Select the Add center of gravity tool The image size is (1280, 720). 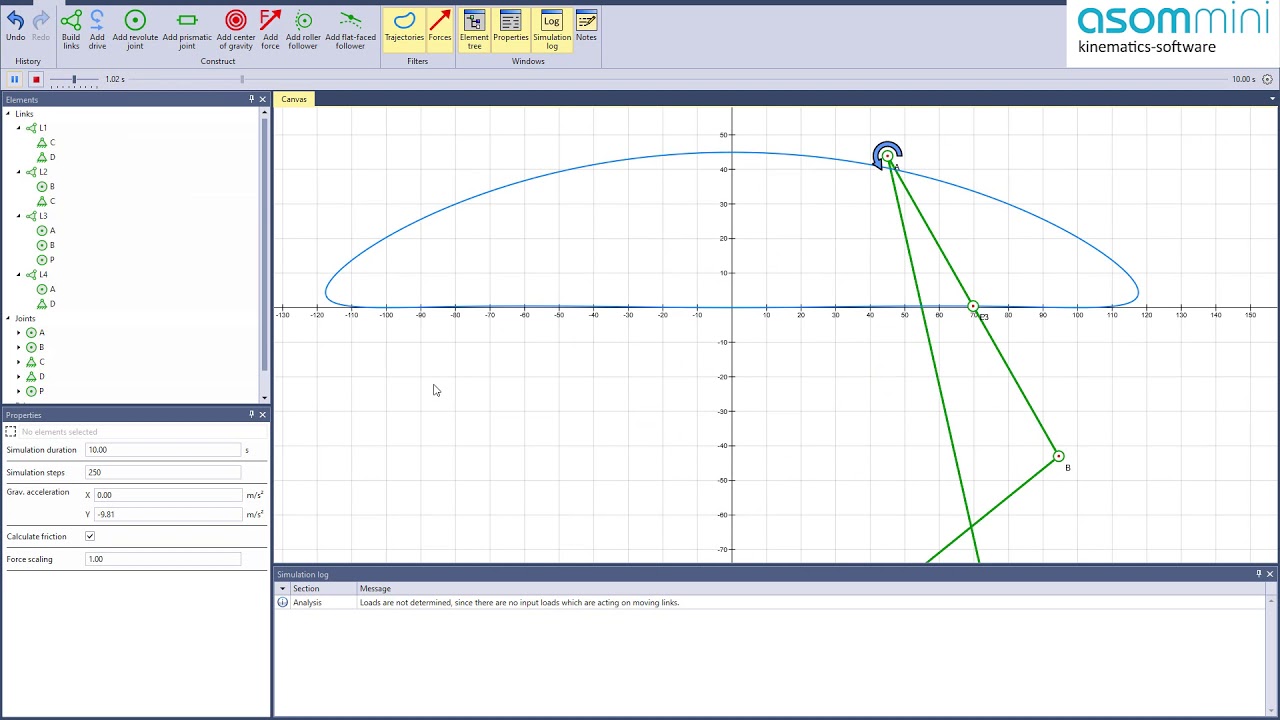[x=236, y=30]
